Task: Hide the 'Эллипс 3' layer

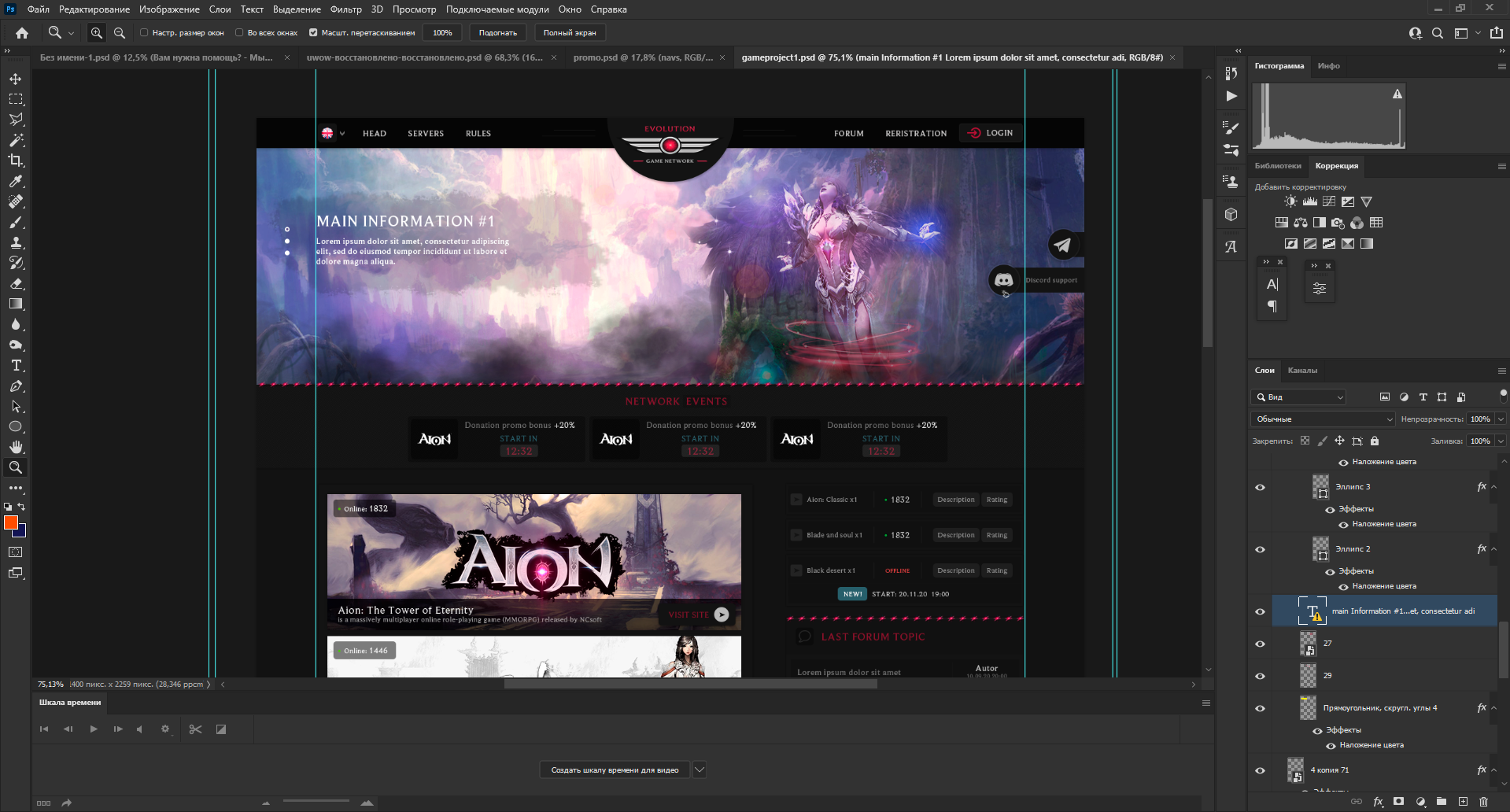Action: point(1260,487)
